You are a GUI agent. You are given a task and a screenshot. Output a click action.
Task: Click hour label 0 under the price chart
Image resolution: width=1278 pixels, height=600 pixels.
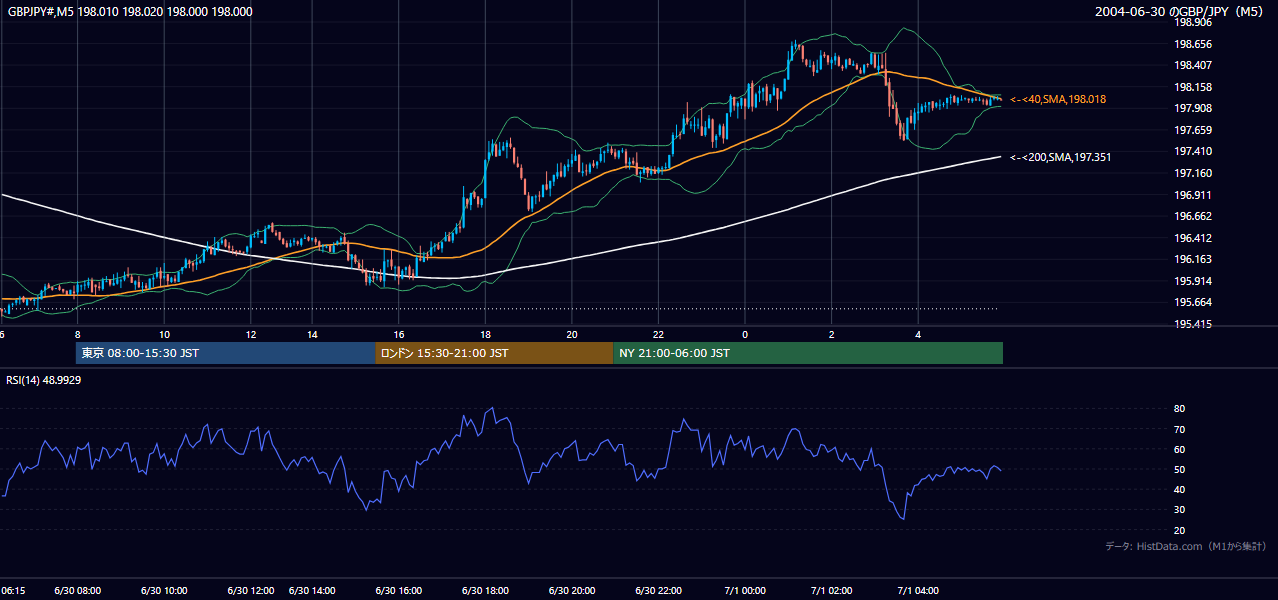(745, 334)
